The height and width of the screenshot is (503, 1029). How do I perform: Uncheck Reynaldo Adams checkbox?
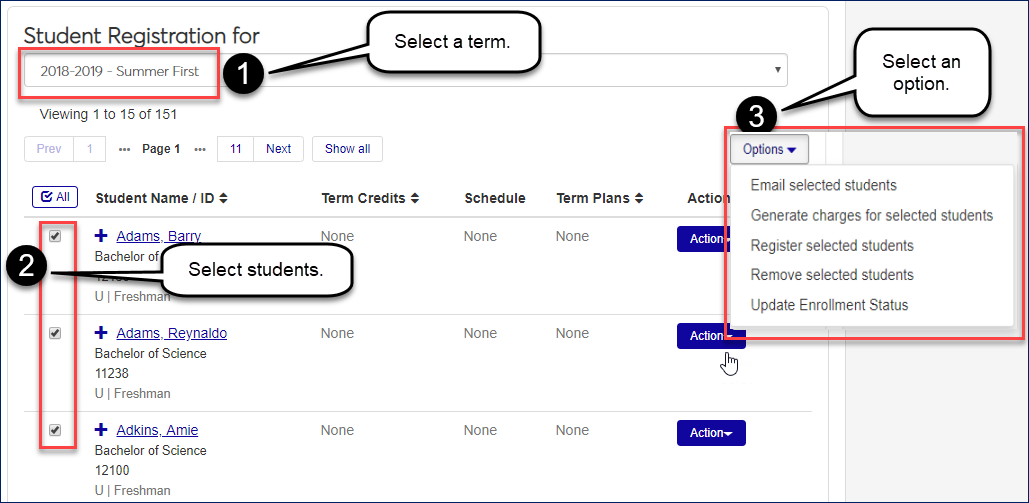pyautogui.click(x=56, y=334)
